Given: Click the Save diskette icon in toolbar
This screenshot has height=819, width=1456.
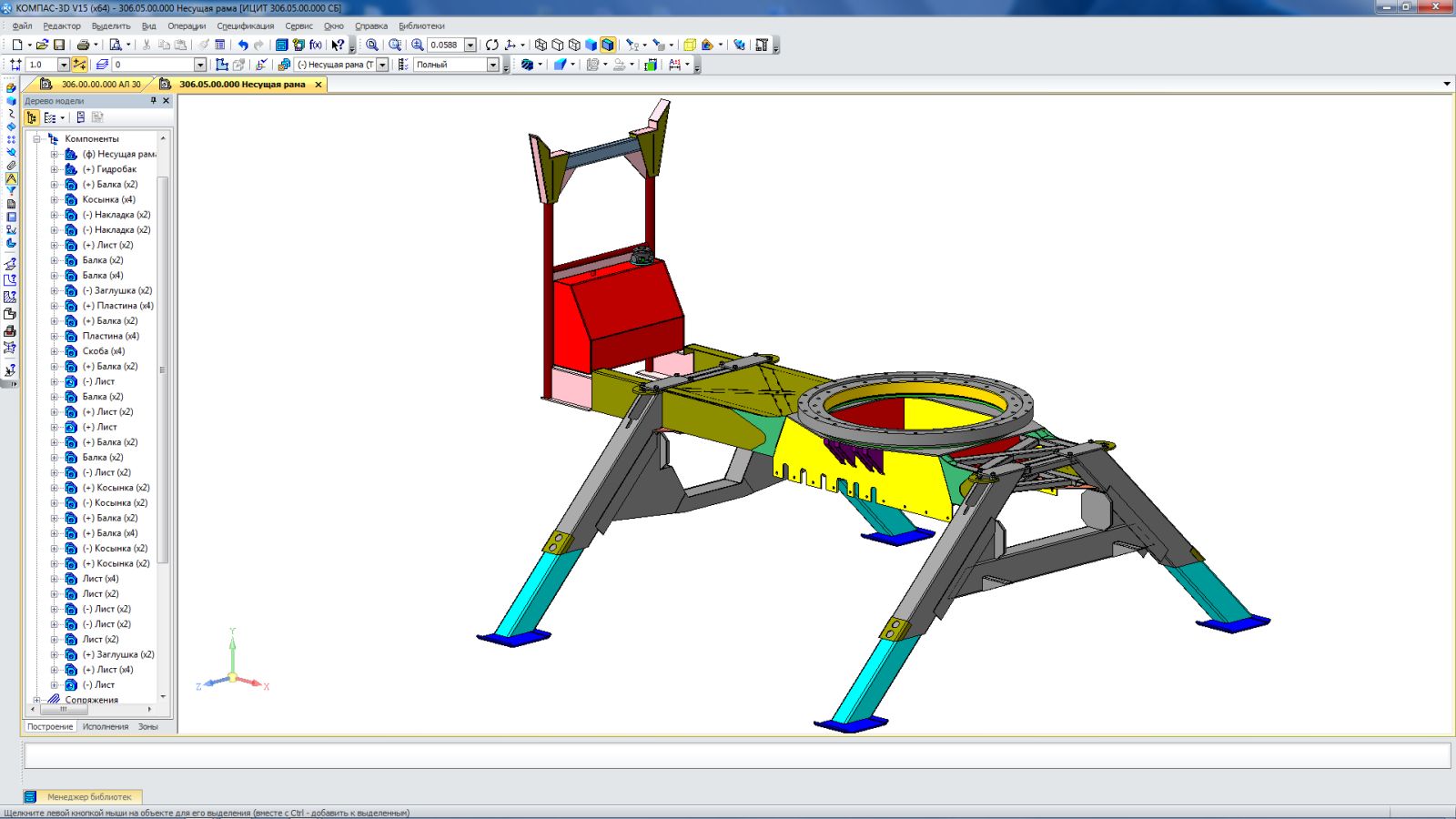Looking at the screenshot, I should click(x=59, y=45).
